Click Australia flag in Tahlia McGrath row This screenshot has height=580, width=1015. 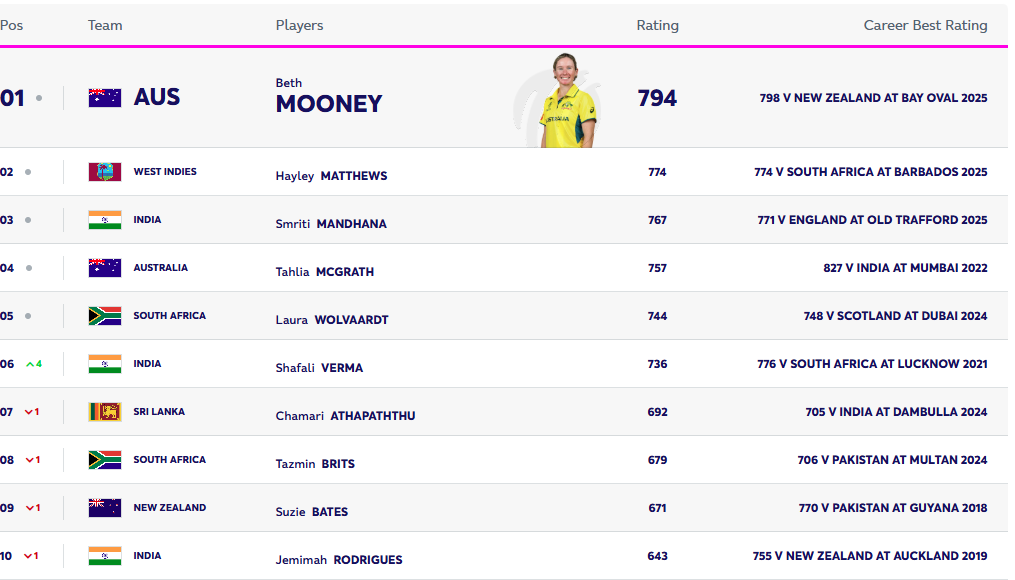click(x=105, y=268)
